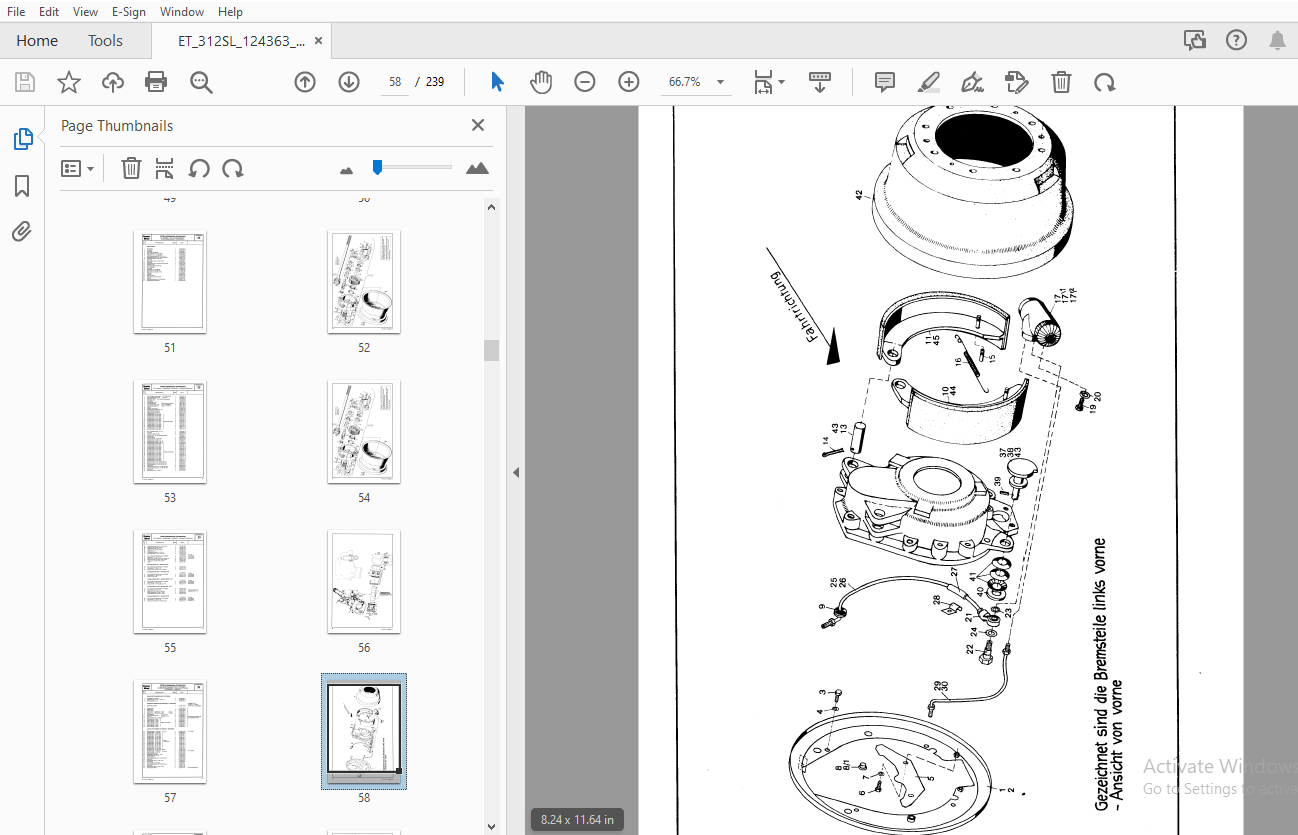Screen dimensions: 1298x835
Task: Select the arrow selection tool
Action: [497, 82]
